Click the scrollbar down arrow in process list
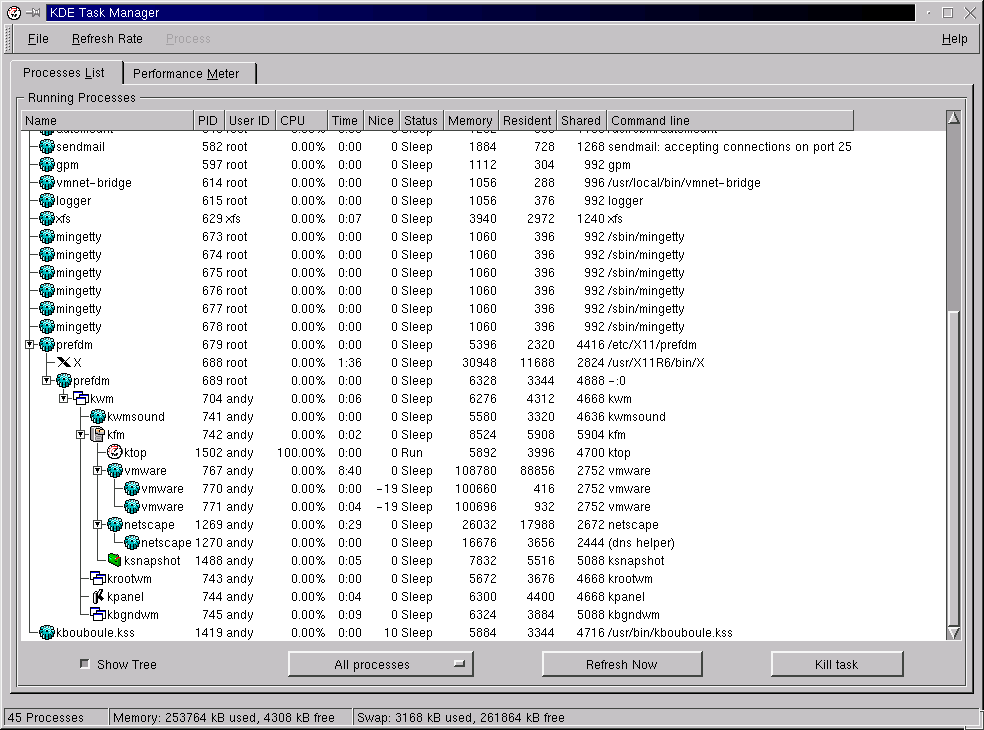This screenshot has width=984, height=730. pyautogui.click(x=952, y=632)
